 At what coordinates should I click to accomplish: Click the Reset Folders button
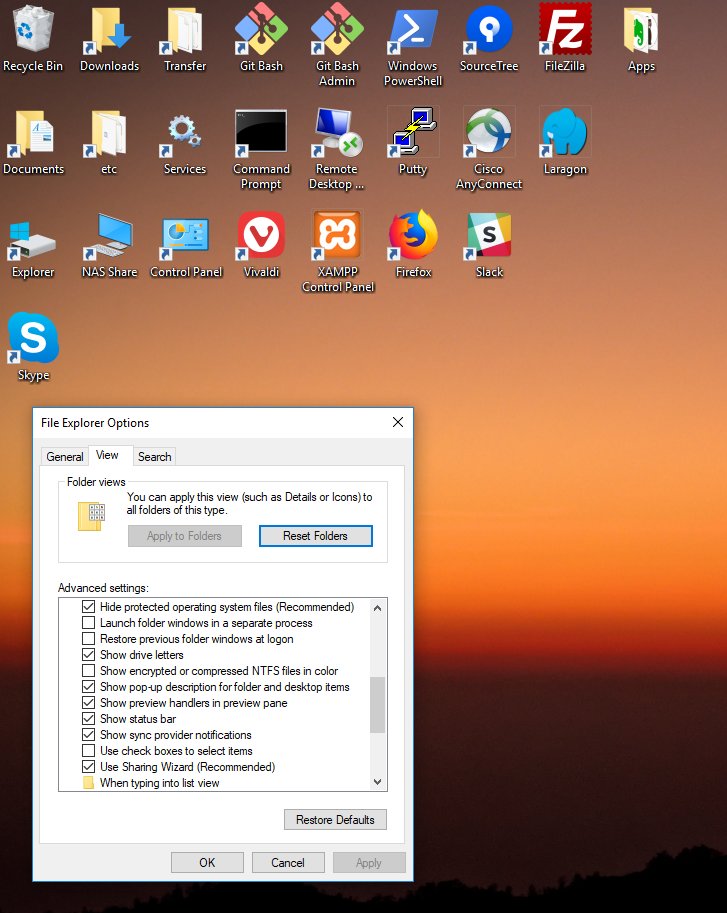pyautogui.click(x=315, y=536)
